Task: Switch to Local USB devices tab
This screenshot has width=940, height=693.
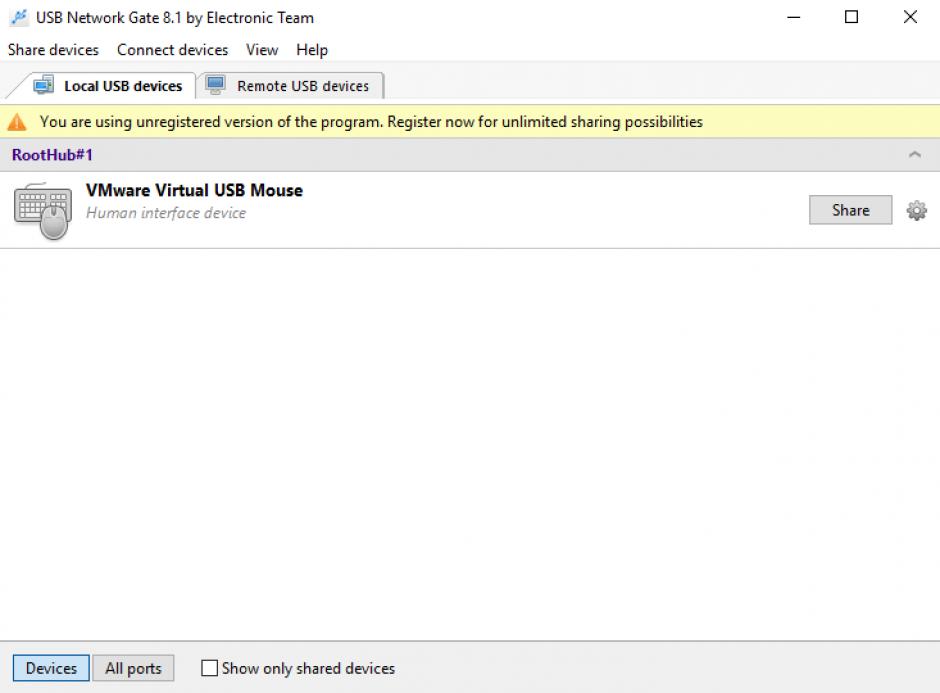Action: [108, 86]
